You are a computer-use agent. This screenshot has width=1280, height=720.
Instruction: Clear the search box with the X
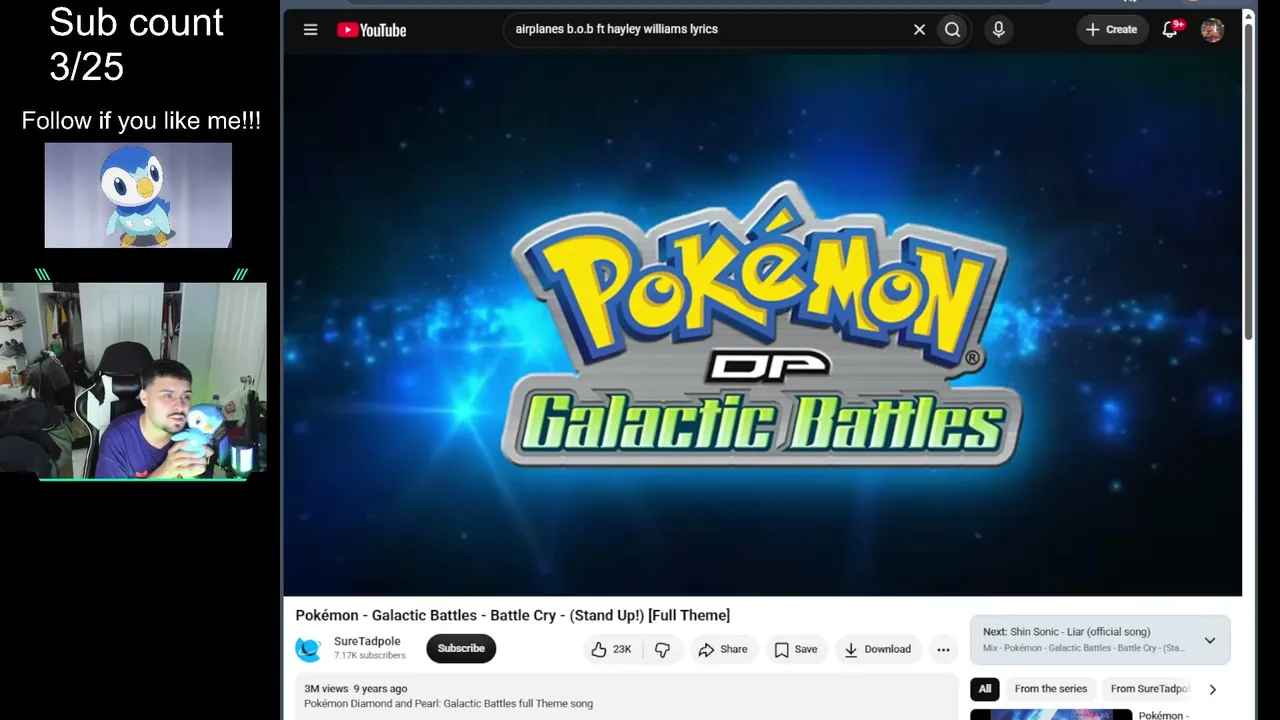coord(919,30)
